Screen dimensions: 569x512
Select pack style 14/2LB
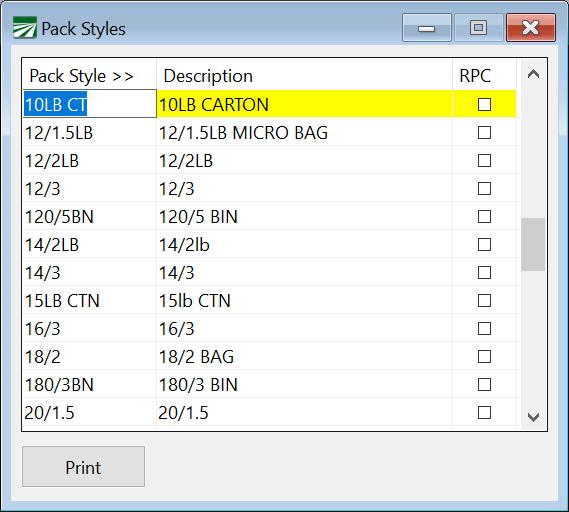[90, 245]
